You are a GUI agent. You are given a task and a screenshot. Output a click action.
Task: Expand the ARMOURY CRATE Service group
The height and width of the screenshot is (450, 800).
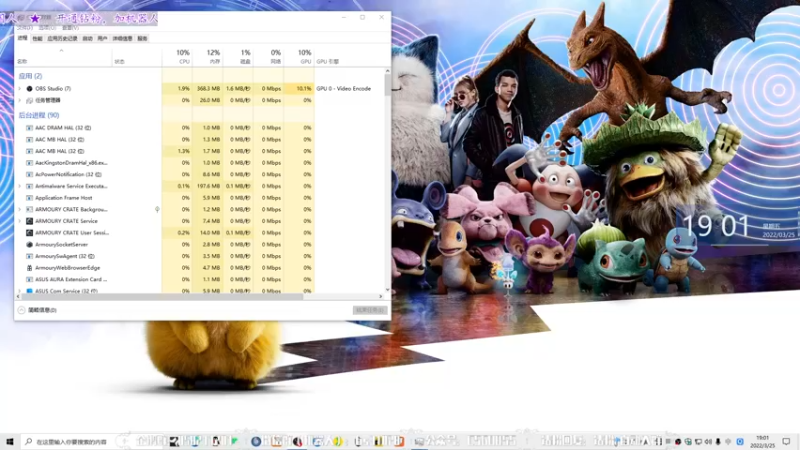point(20,221)
